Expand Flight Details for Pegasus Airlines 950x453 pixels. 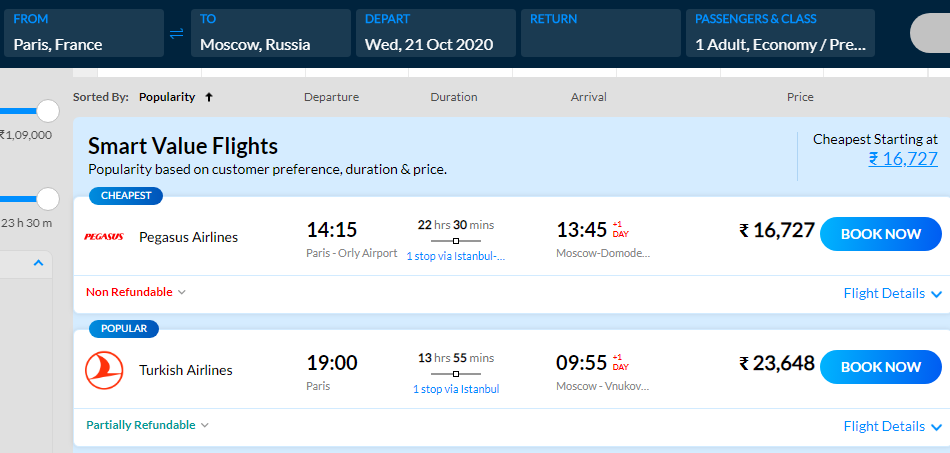[893, 293]
